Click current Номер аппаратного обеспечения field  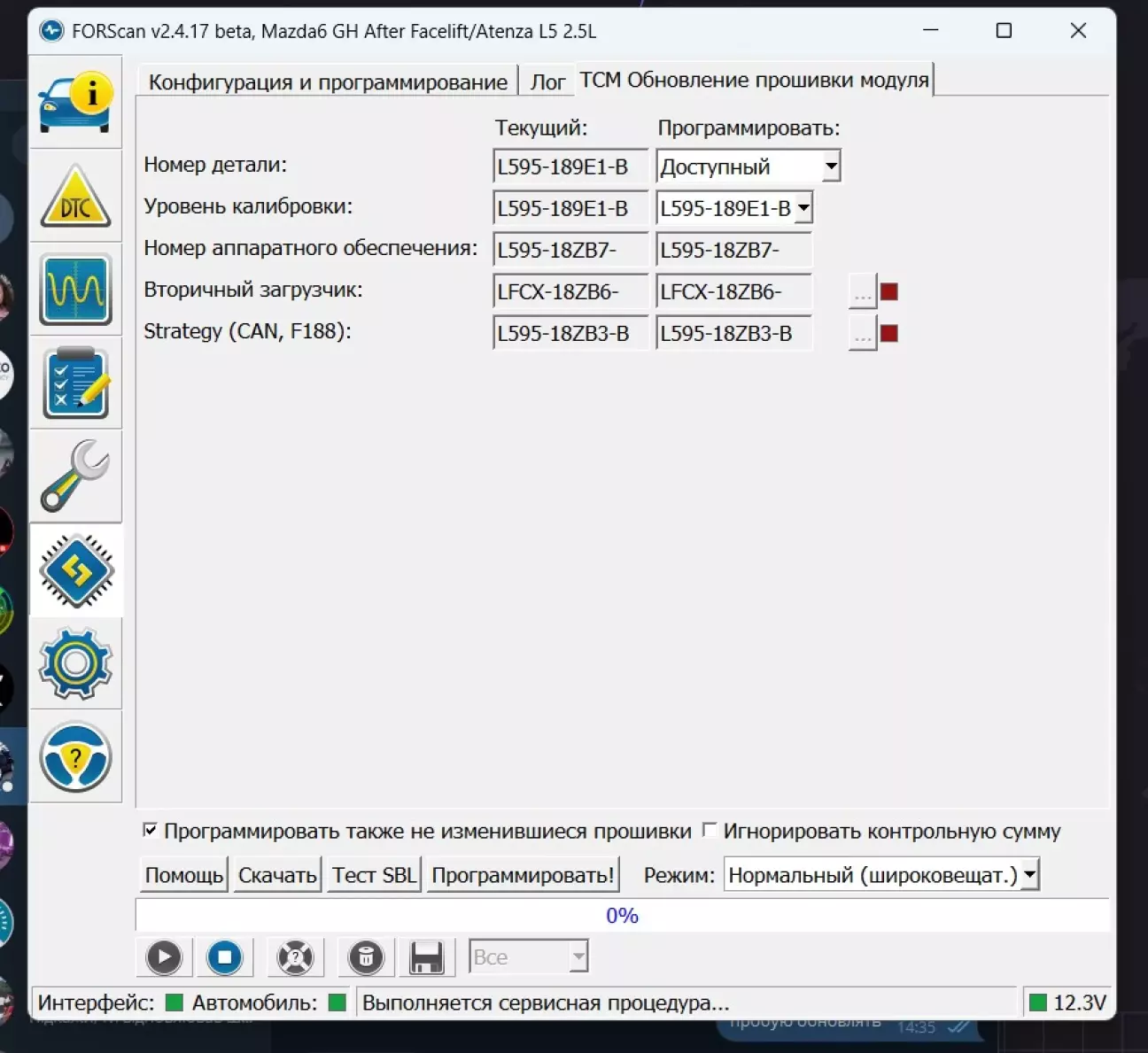570,250
